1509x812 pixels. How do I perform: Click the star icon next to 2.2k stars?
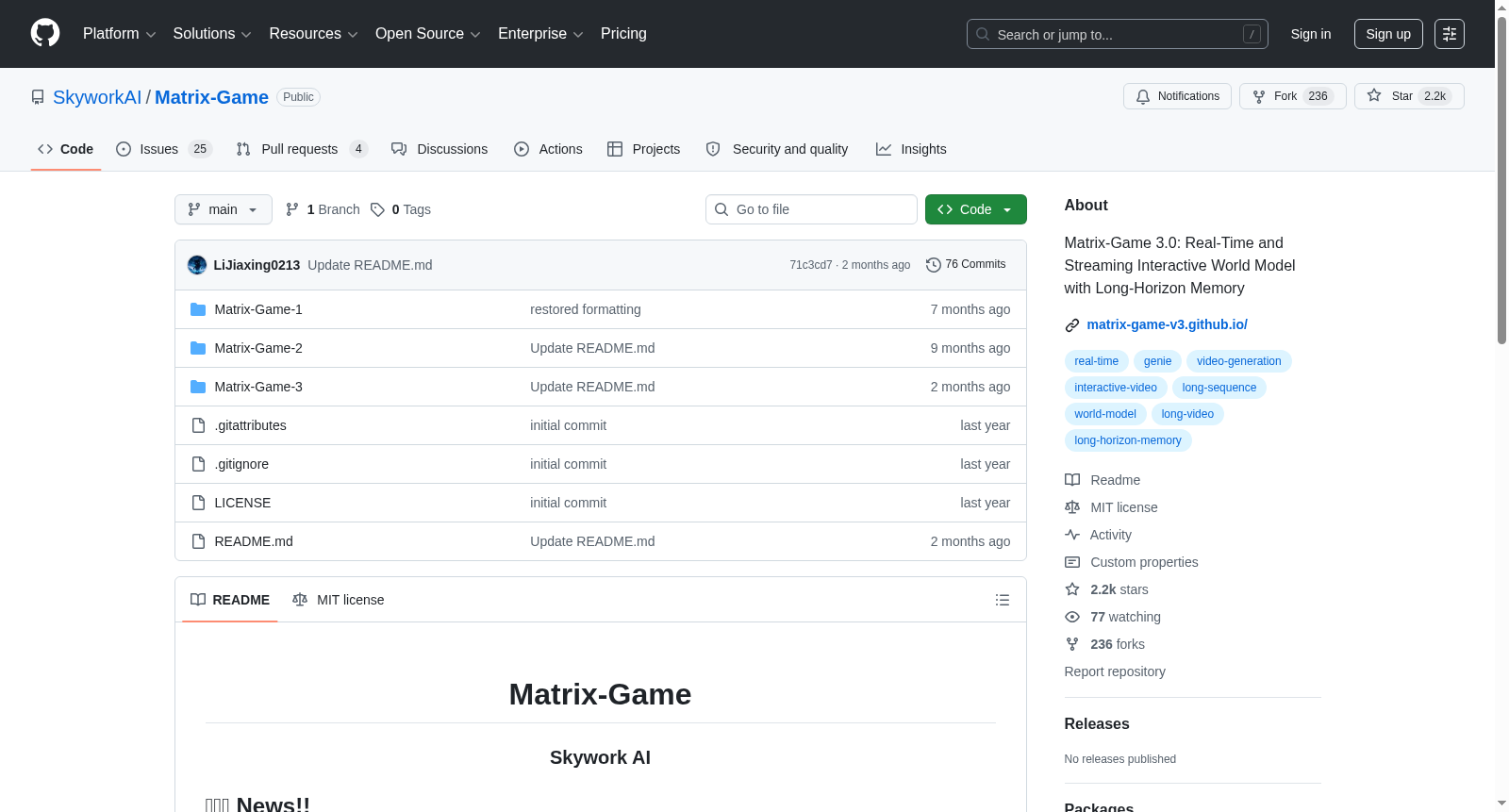(1072, 589)
